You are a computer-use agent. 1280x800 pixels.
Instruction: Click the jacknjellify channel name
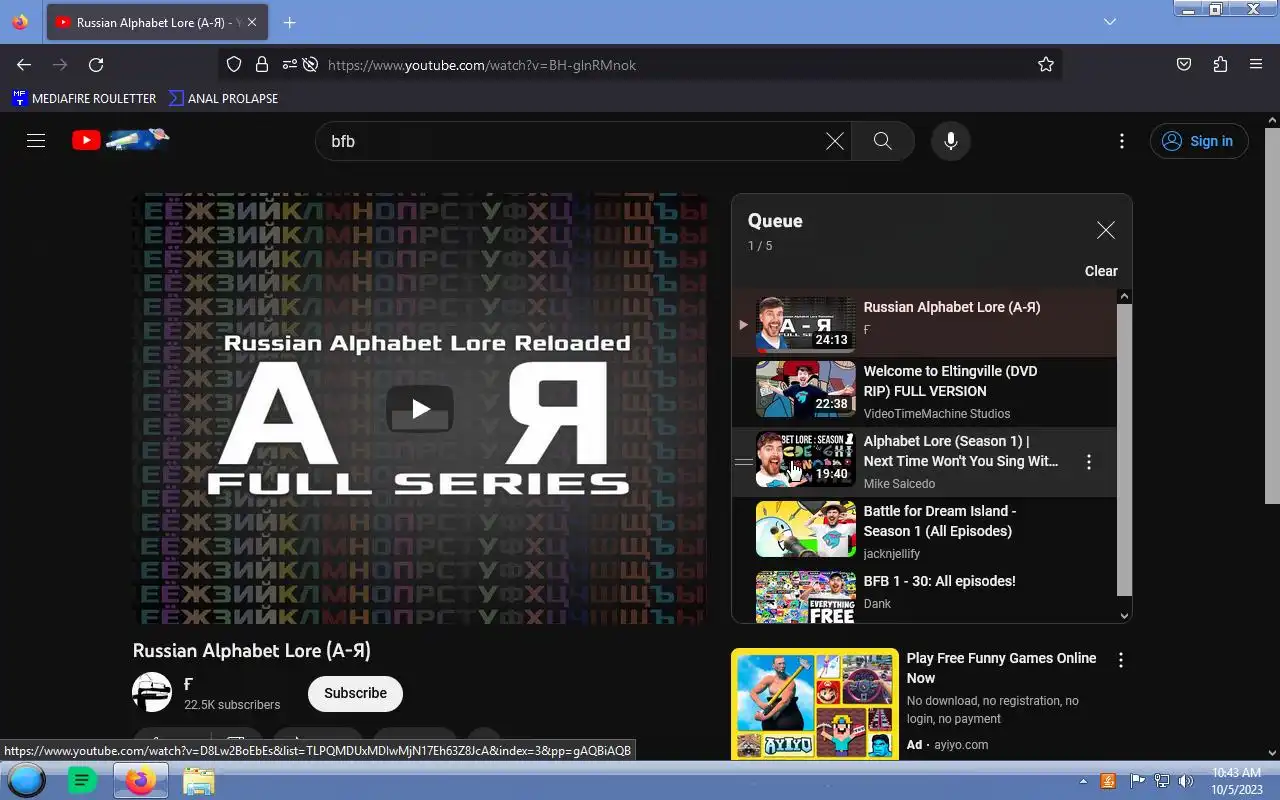tap(892, 554)
